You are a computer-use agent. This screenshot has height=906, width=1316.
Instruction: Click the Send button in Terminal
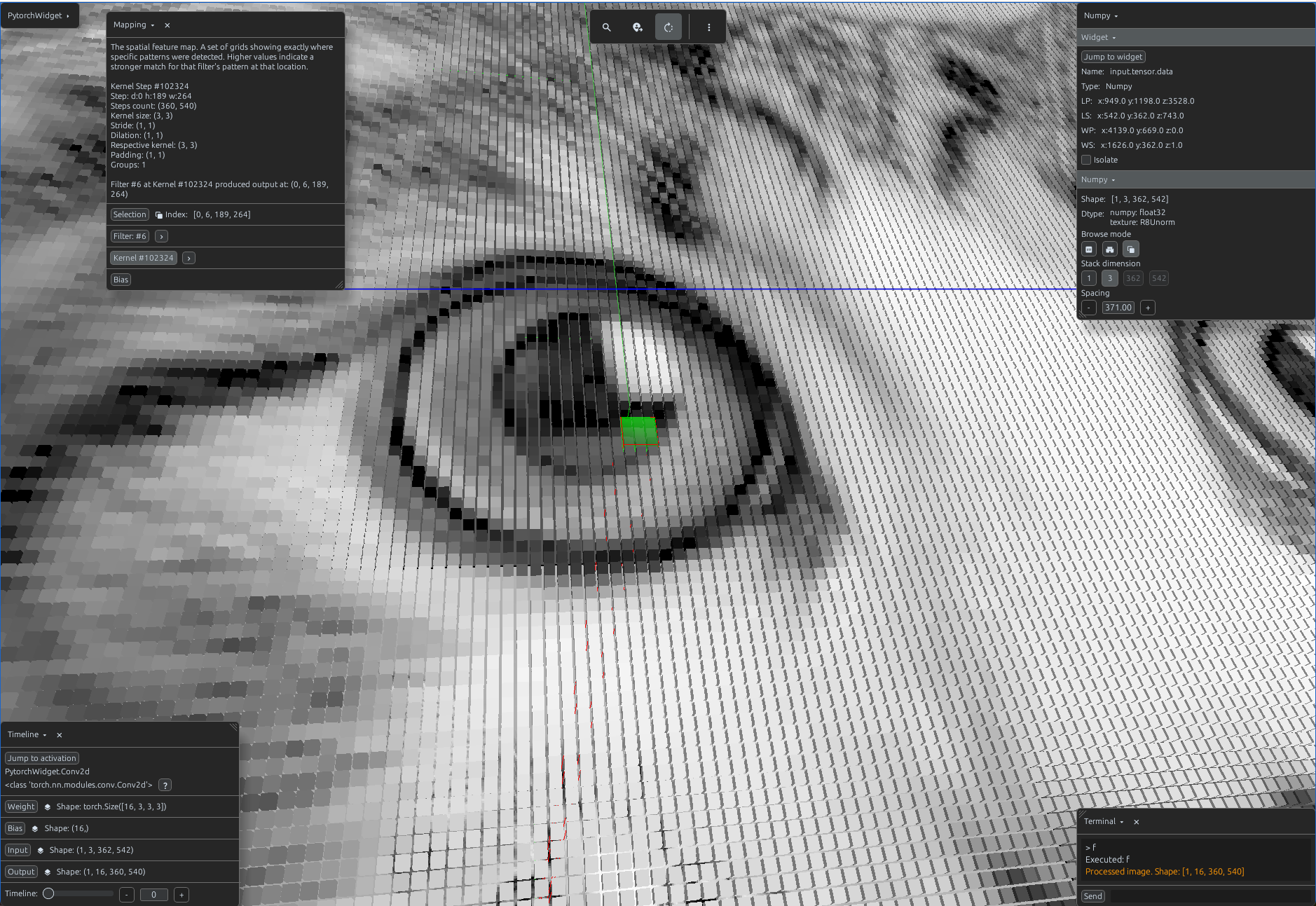pos(1093,897)
